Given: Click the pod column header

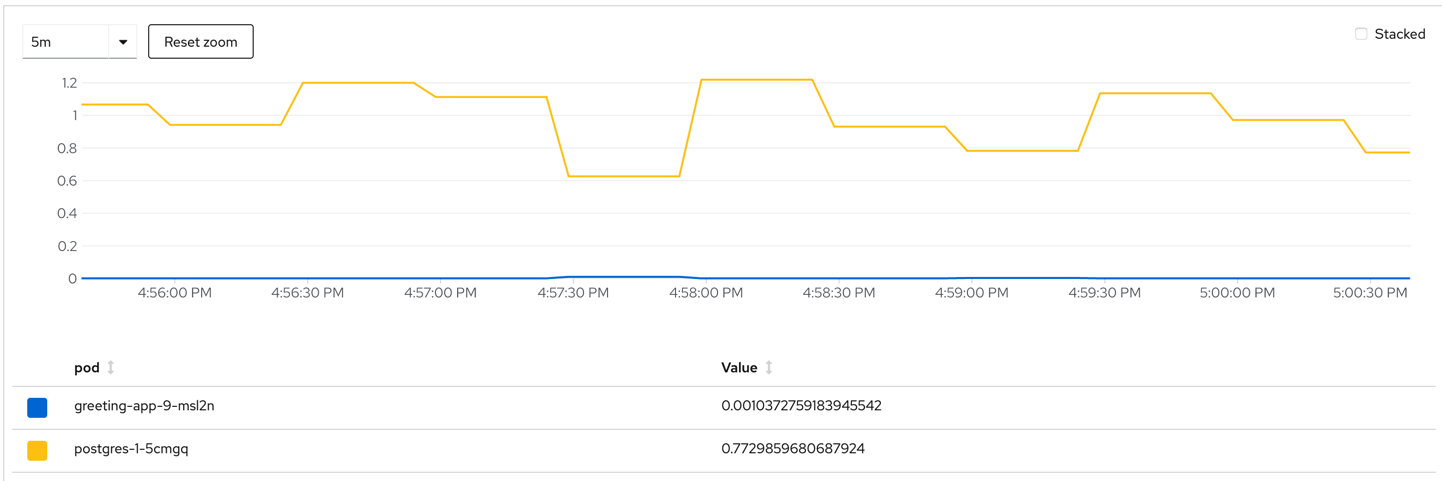Looking at the screenshot, I should (87, 368).
